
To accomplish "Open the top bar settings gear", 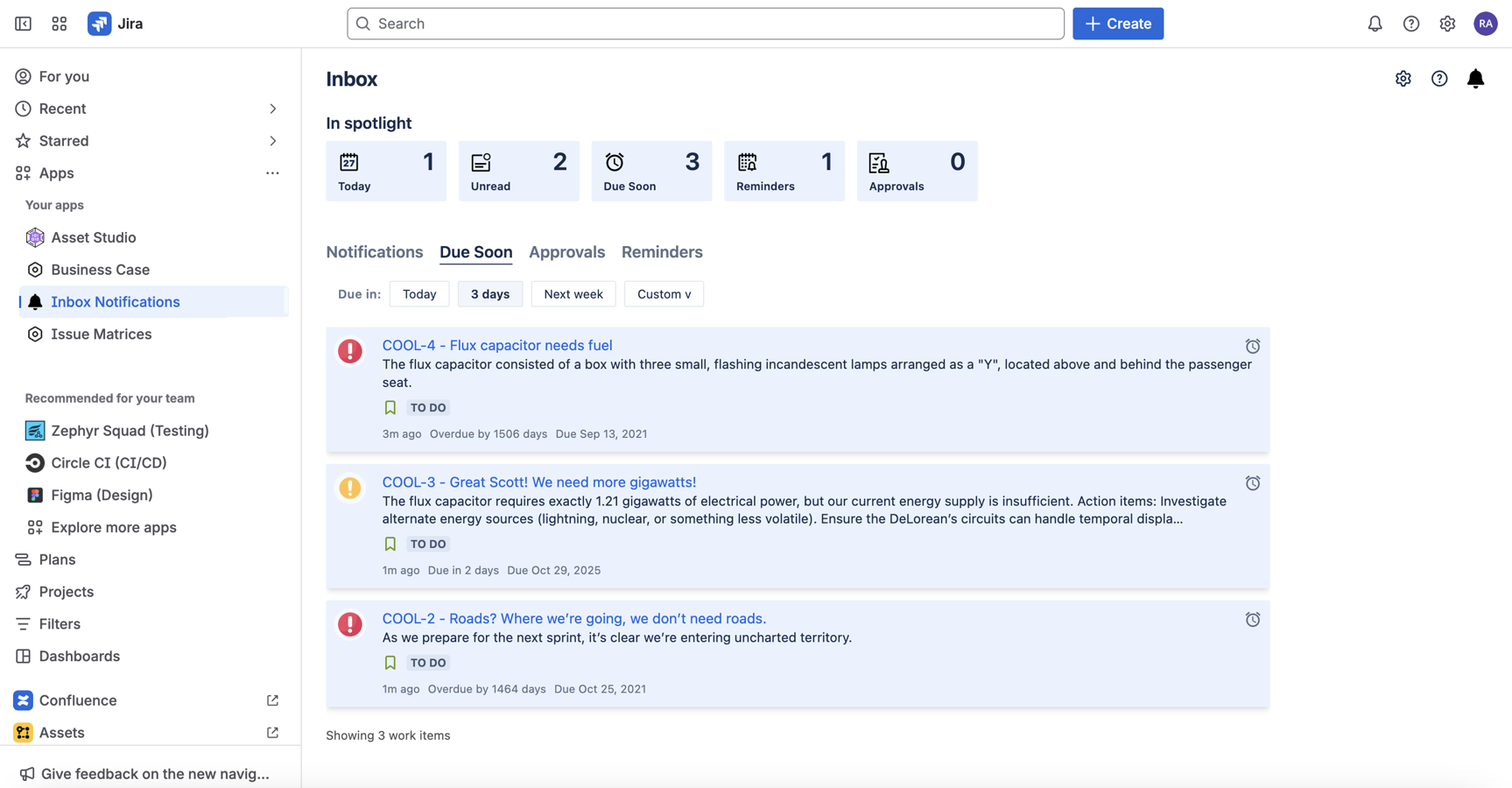I will (1447, 24).
